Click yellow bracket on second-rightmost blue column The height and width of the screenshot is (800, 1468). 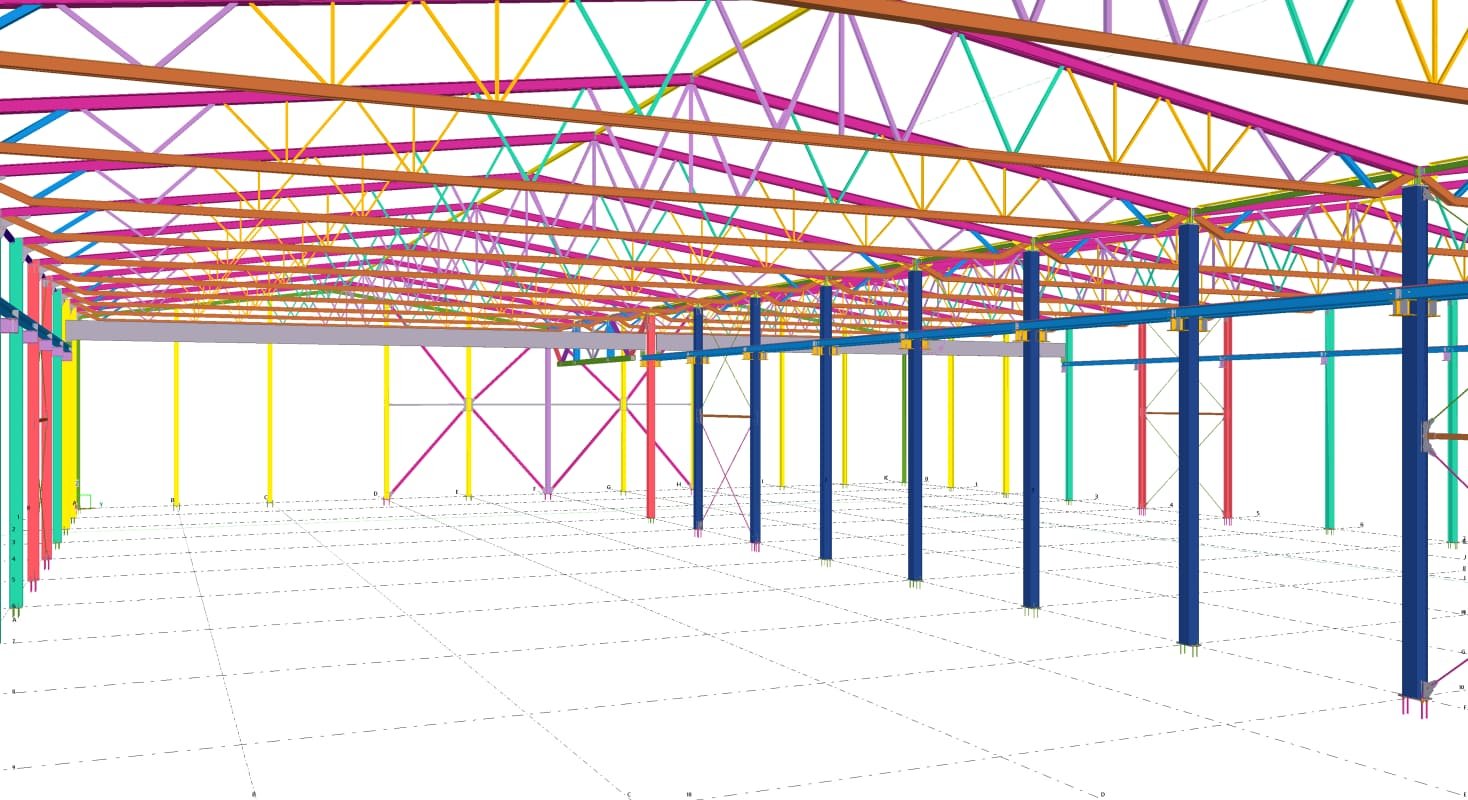click(1188, 322)
